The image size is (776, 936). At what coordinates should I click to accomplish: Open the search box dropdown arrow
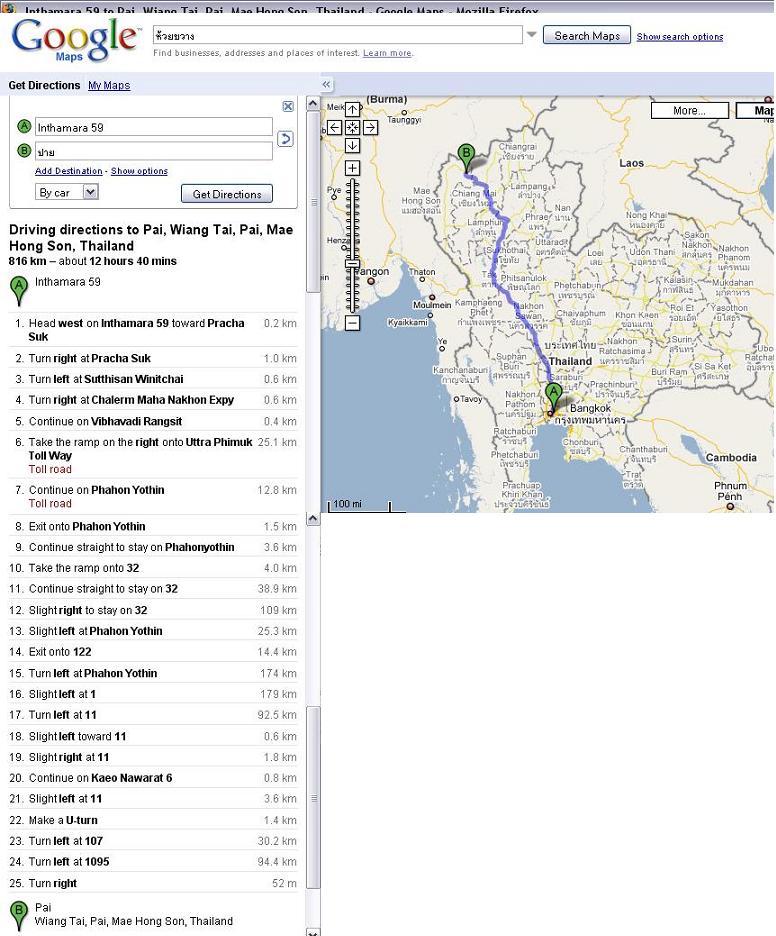coord(531,35)
